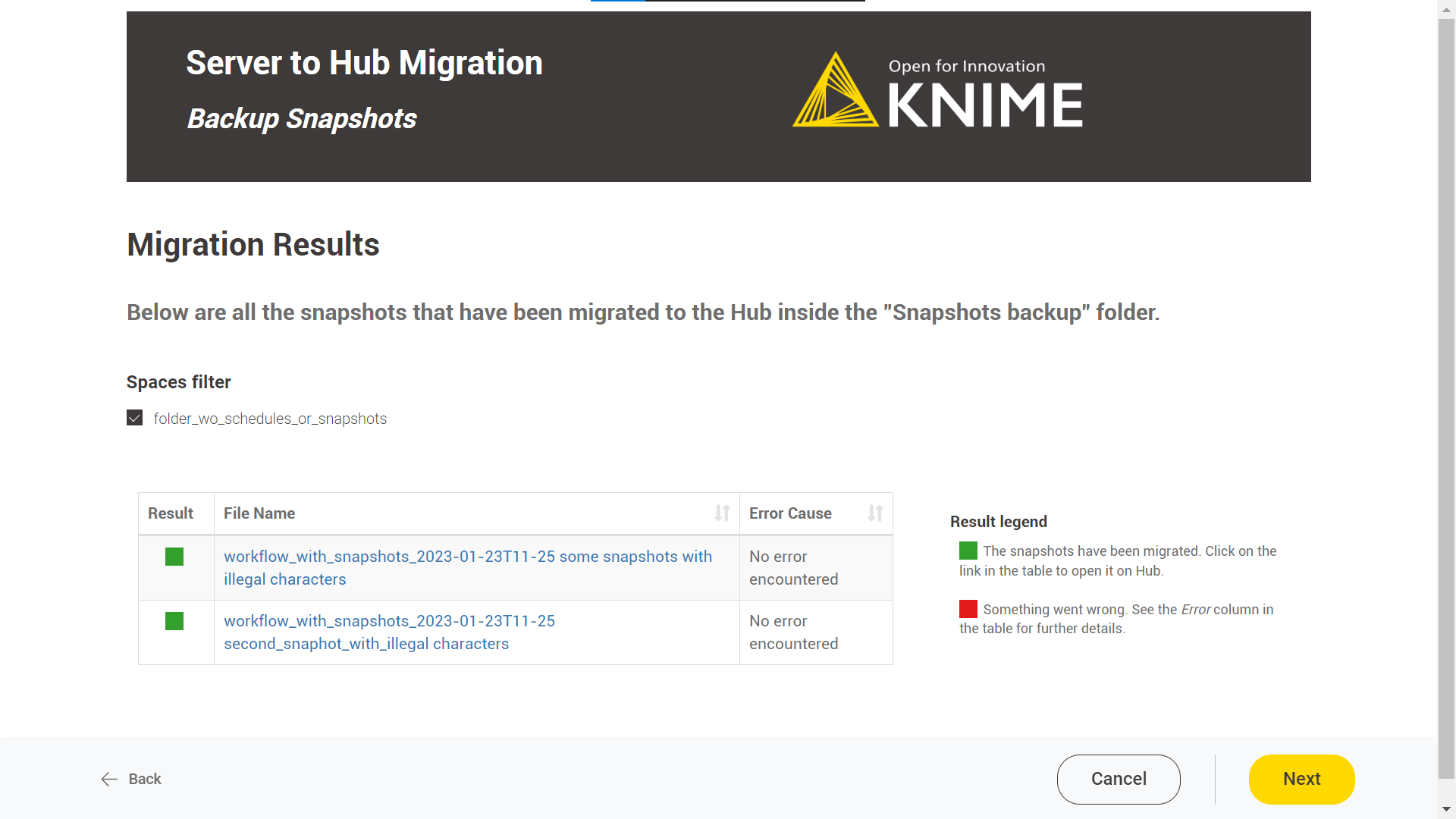This screenshot has height=819, width=1456.
Task: Sort the table by Error Cause
Action: [875, 513]
